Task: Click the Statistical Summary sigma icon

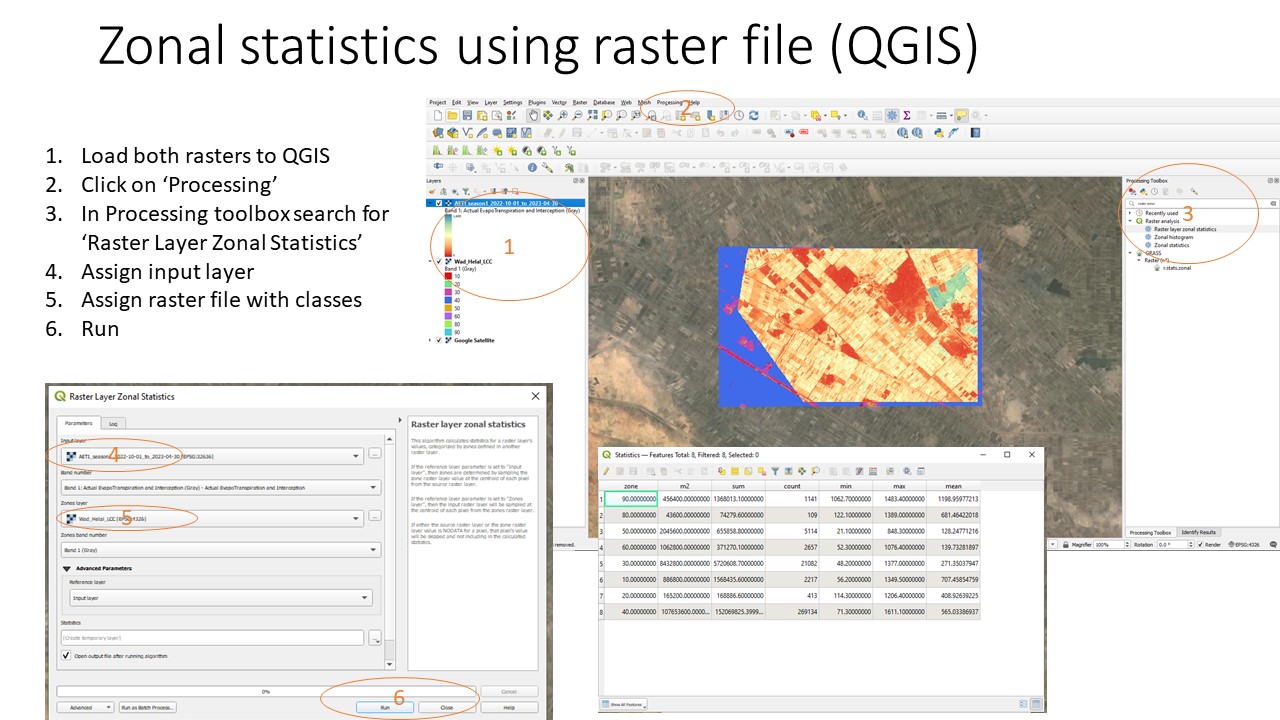Action: point(906,116)
